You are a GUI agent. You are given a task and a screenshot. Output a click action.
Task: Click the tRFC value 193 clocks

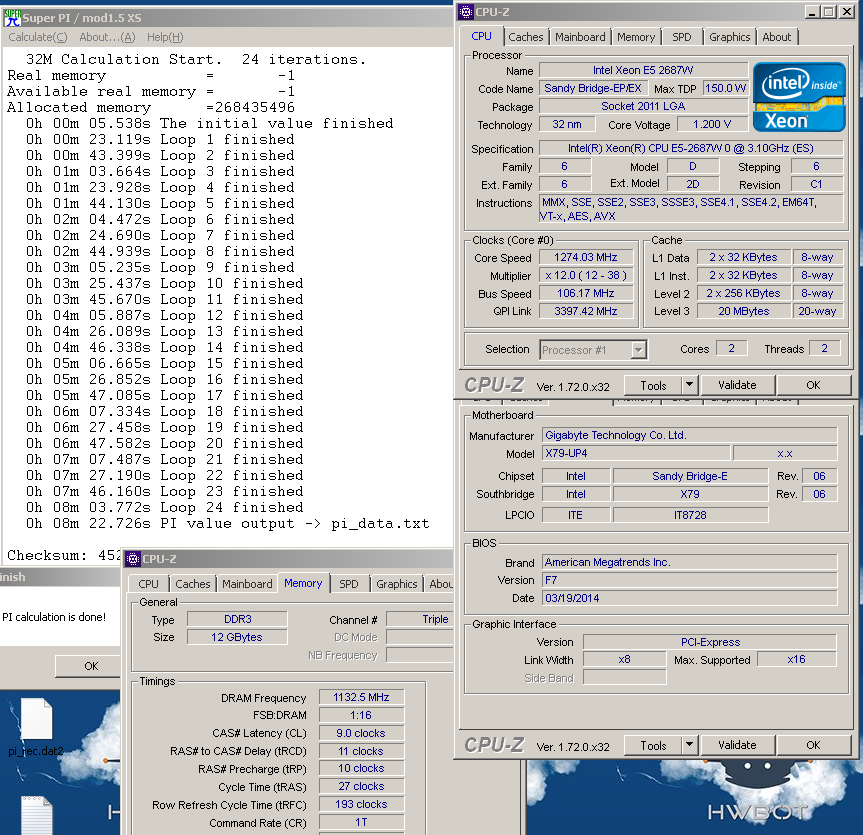(x=361, y=804)
